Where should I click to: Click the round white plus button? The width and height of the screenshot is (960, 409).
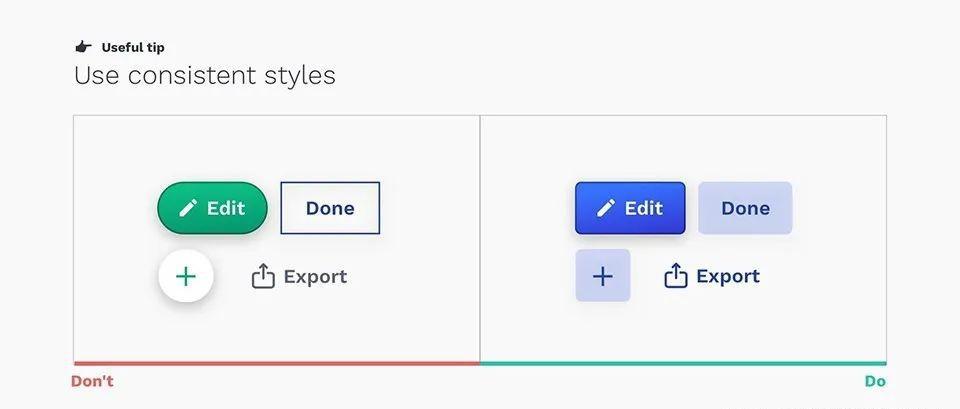[186, 276]
